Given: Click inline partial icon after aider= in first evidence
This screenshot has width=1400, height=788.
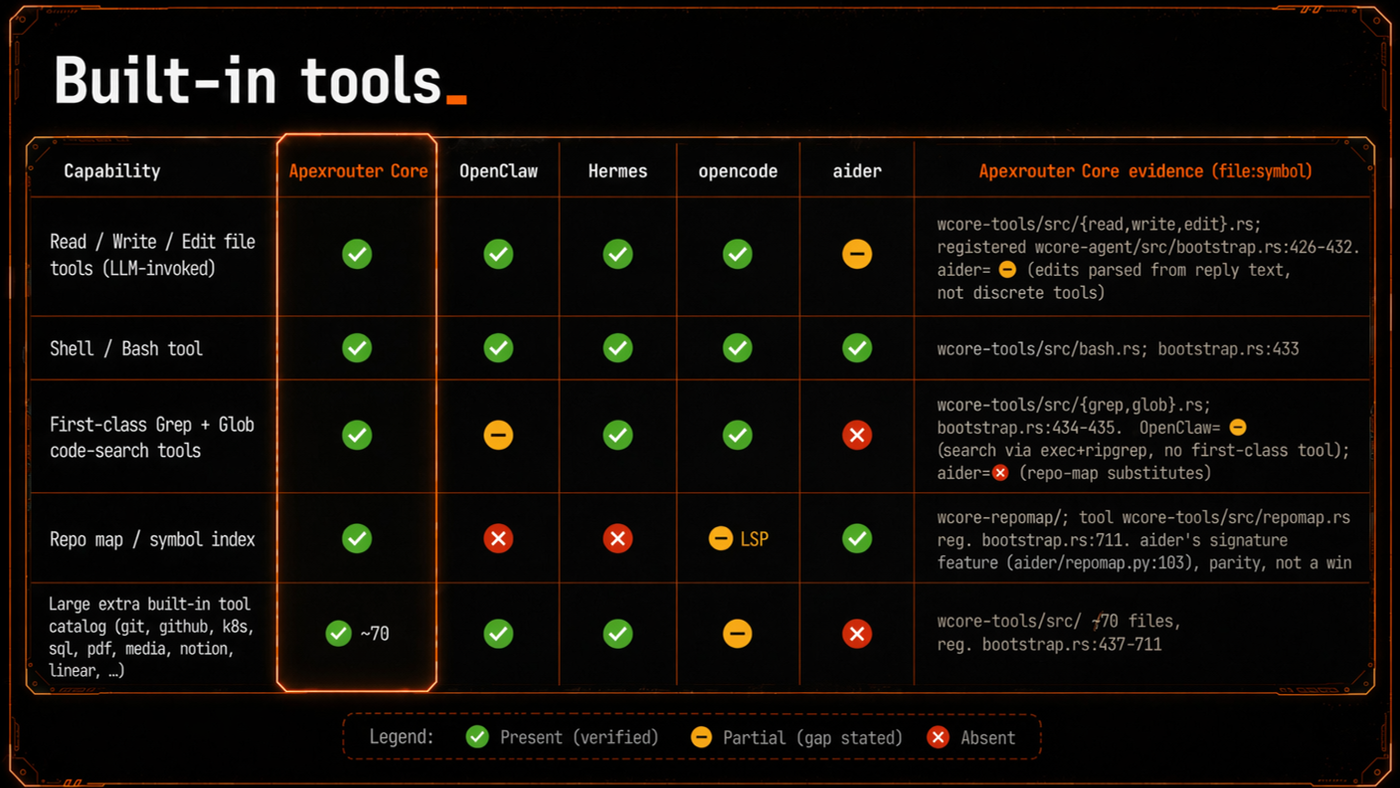Looking at the screenshot, I should 1007,270.
